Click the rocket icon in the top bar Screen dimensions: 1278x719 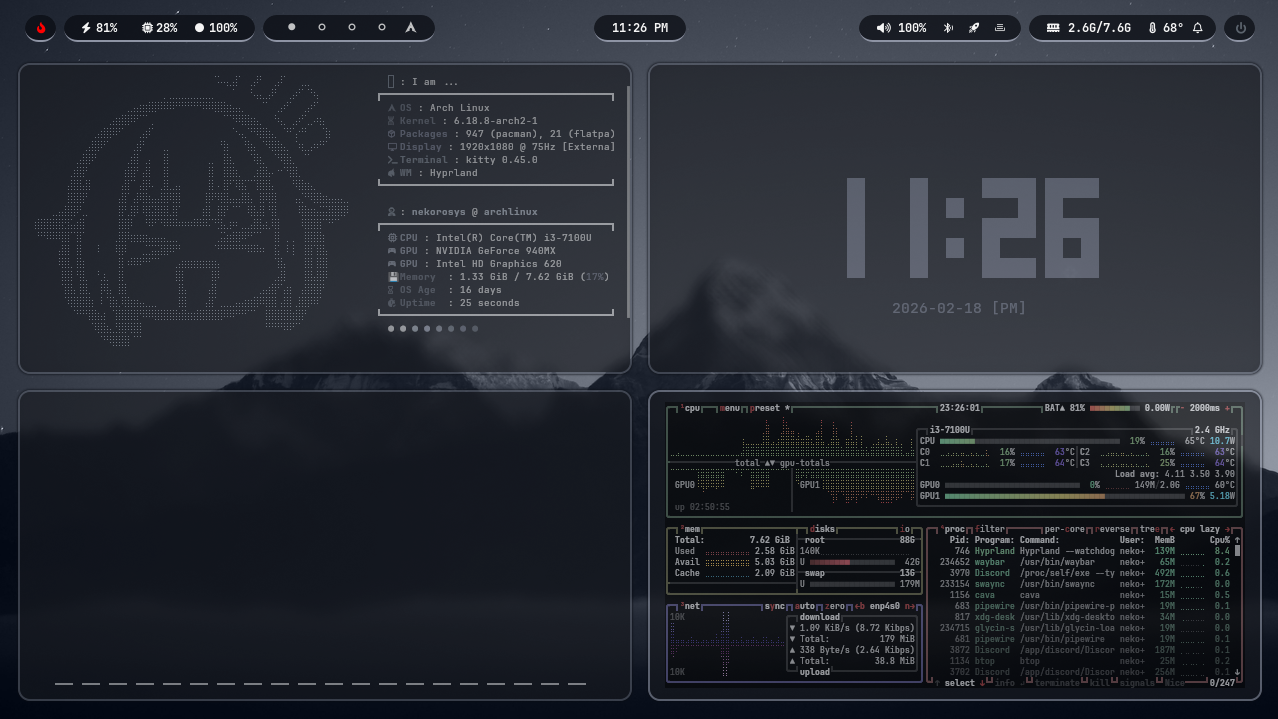point(974,28)
